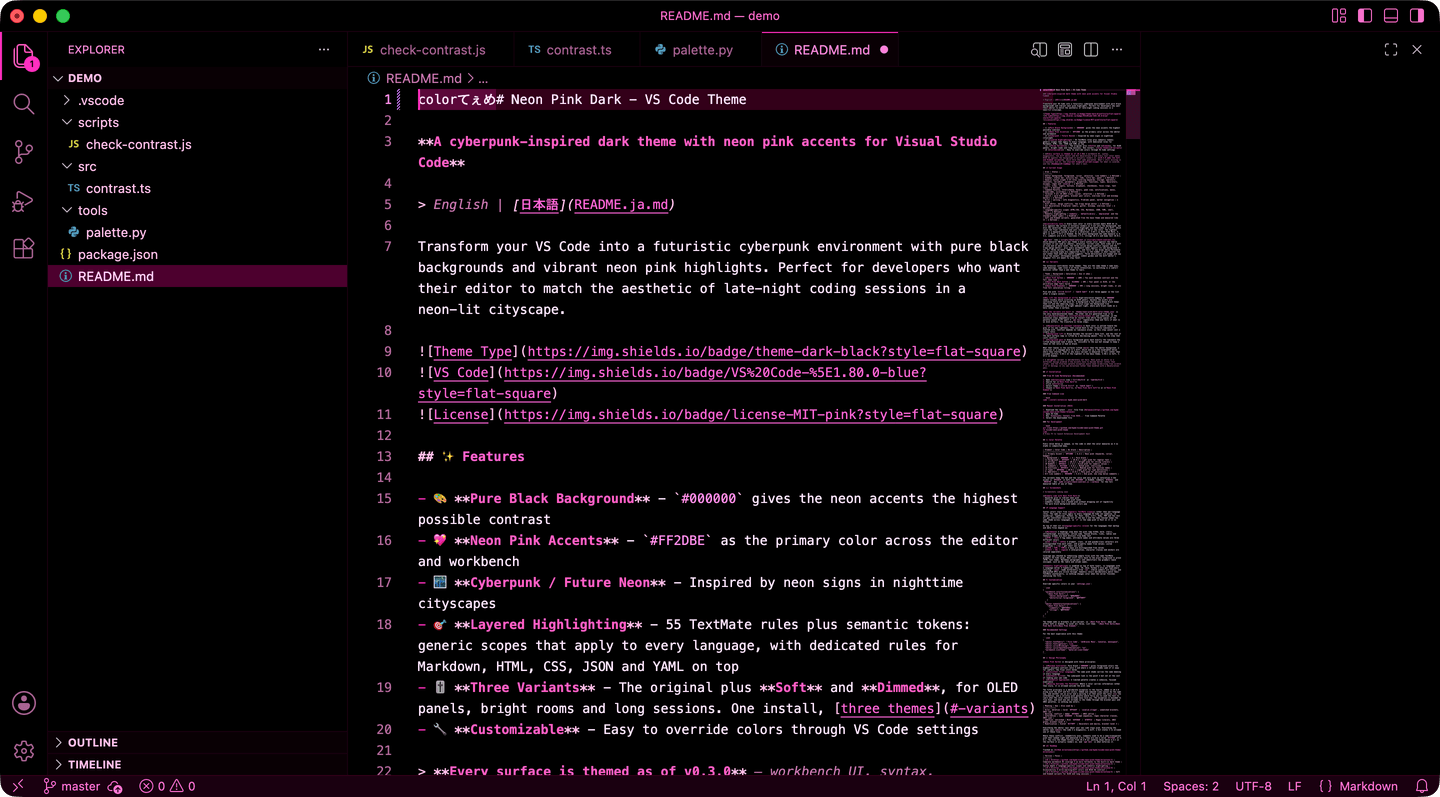Follow the README.ja.md link
The image size is (1440, 797).
click(621, 204)
